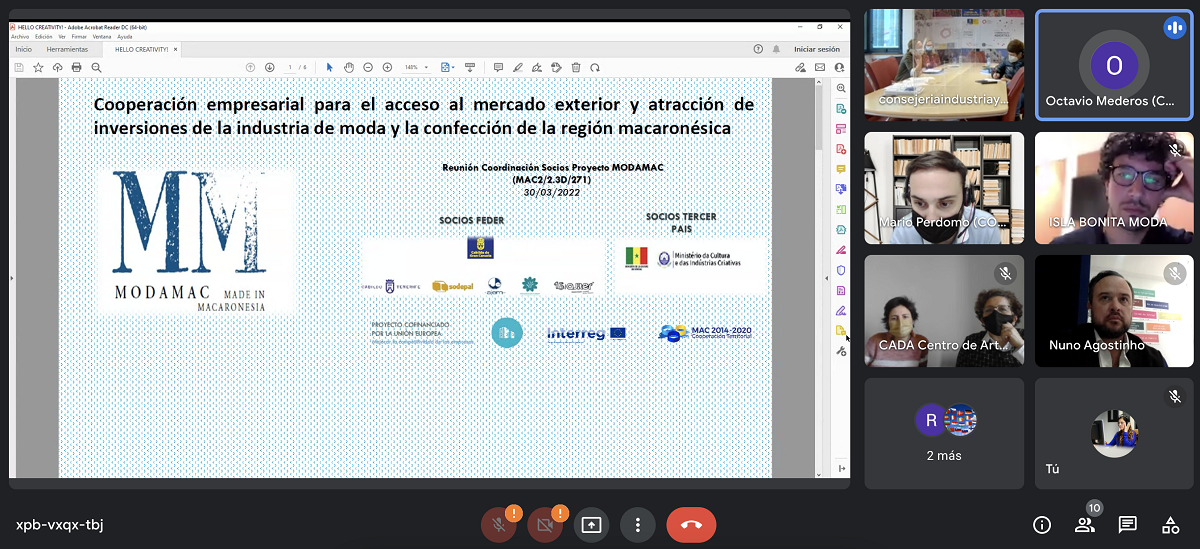The image size is (1200, 549).
Task: Click the sign document icon in toolbar
Action: coord(537,67)
